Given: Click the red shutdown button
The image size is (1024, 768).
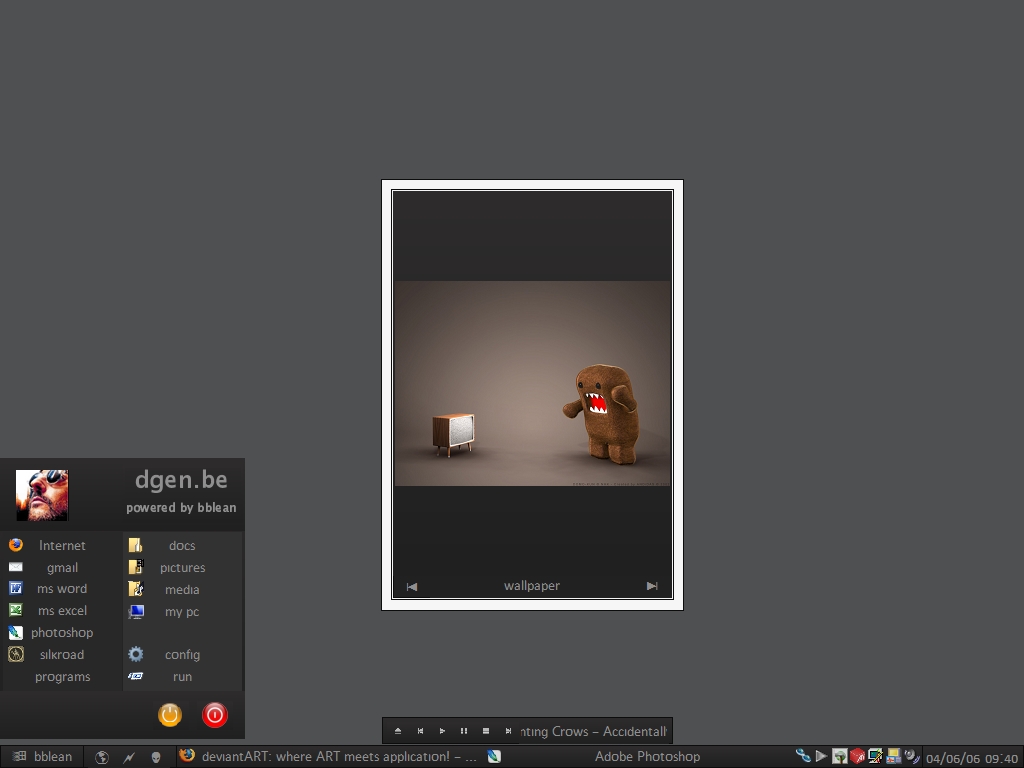Looking at the screenshot, I should [215, 714].
